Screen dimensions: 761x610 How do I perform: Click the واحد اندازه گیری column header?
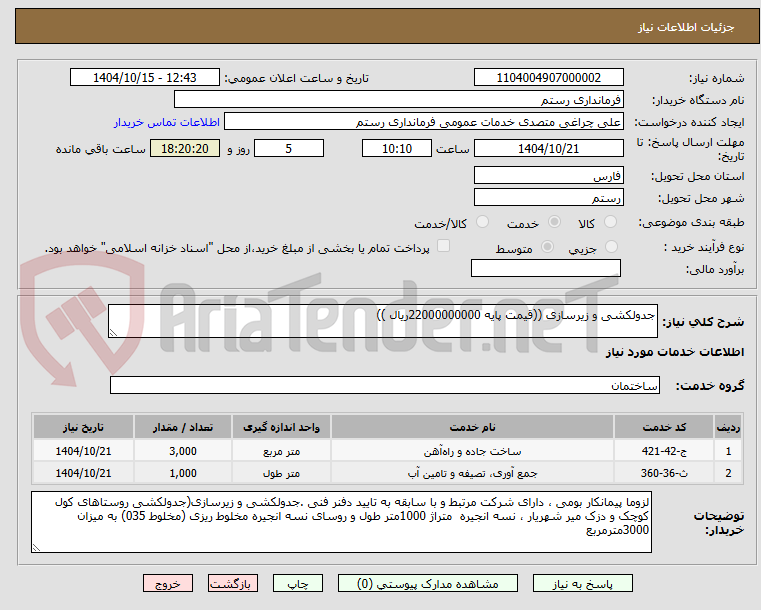point(281,427)
